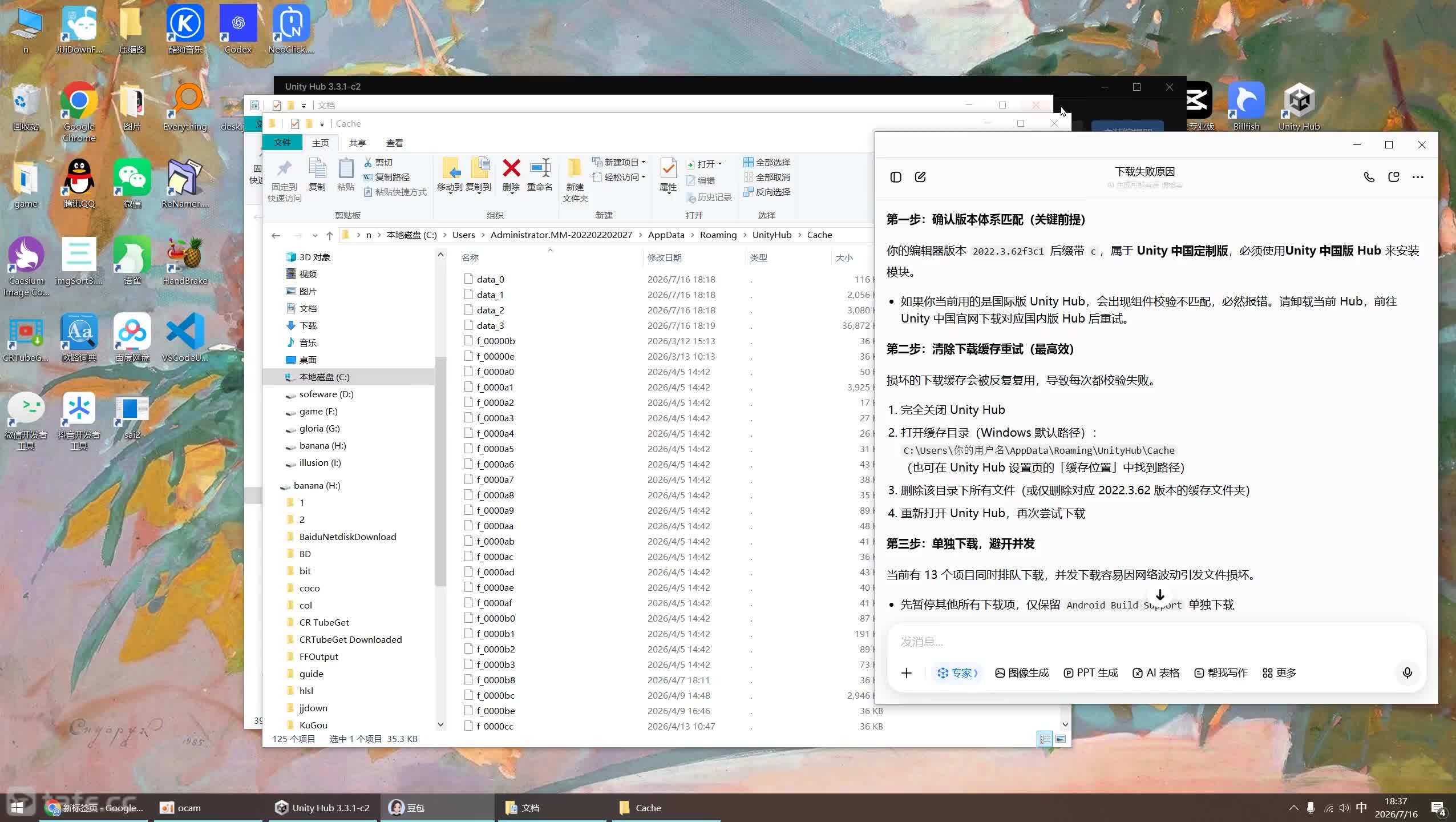
Task: Click the Cut (剪切) scissors command
Action: [x=378, y=162]
